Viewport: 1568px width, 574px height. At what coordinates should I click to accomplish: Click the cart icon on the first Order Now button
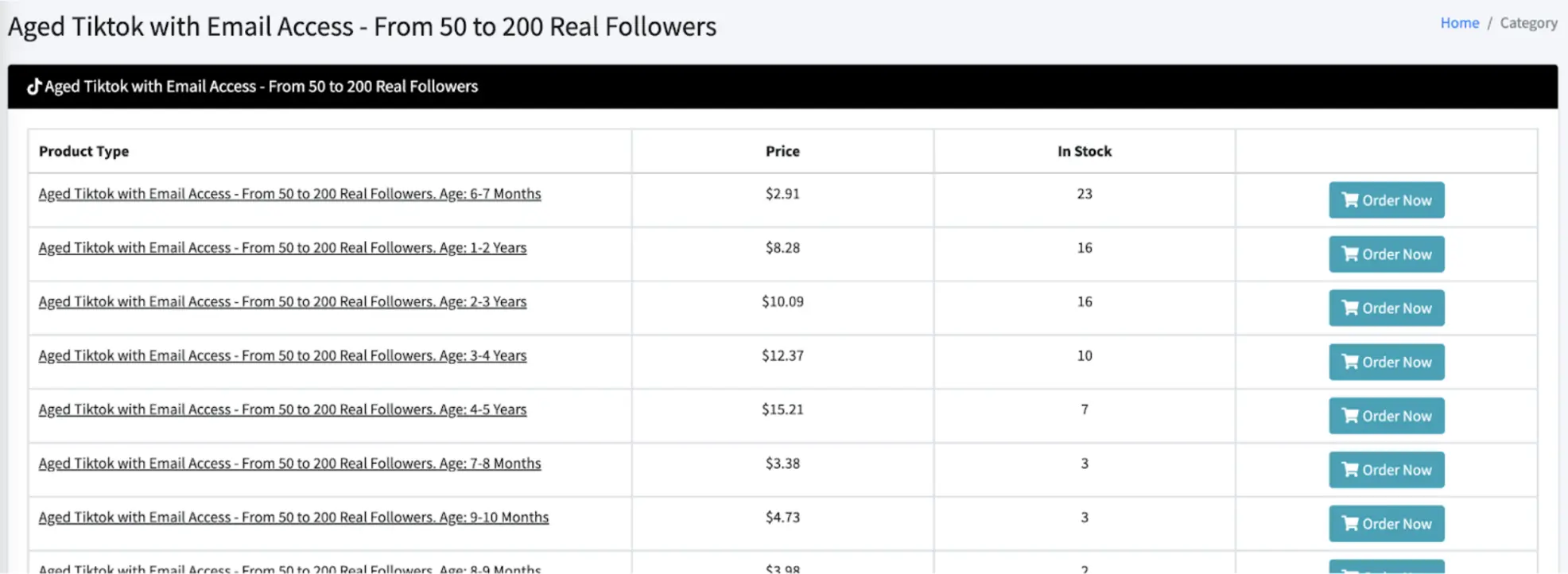[1352, 200]
